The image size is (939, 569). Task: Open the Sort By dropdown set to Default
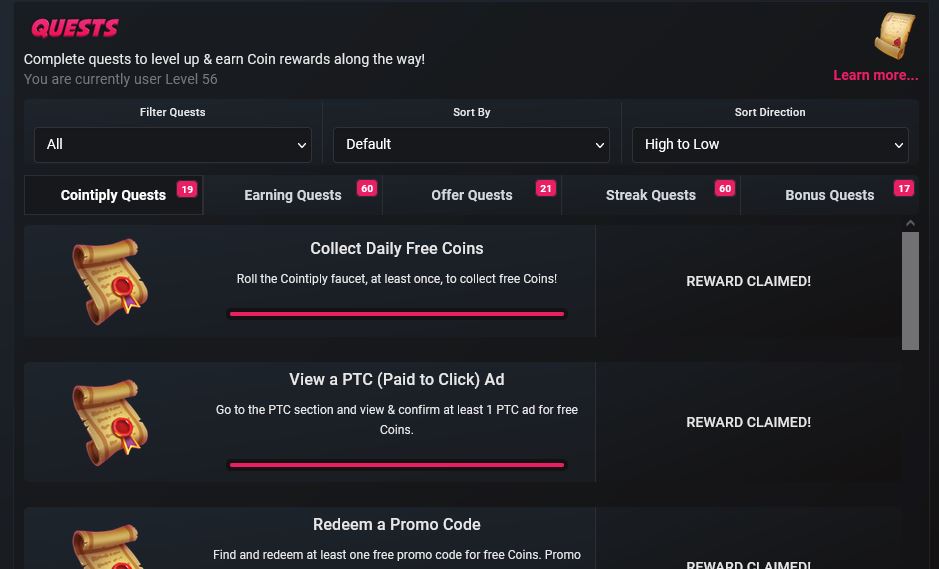[471, 144]
